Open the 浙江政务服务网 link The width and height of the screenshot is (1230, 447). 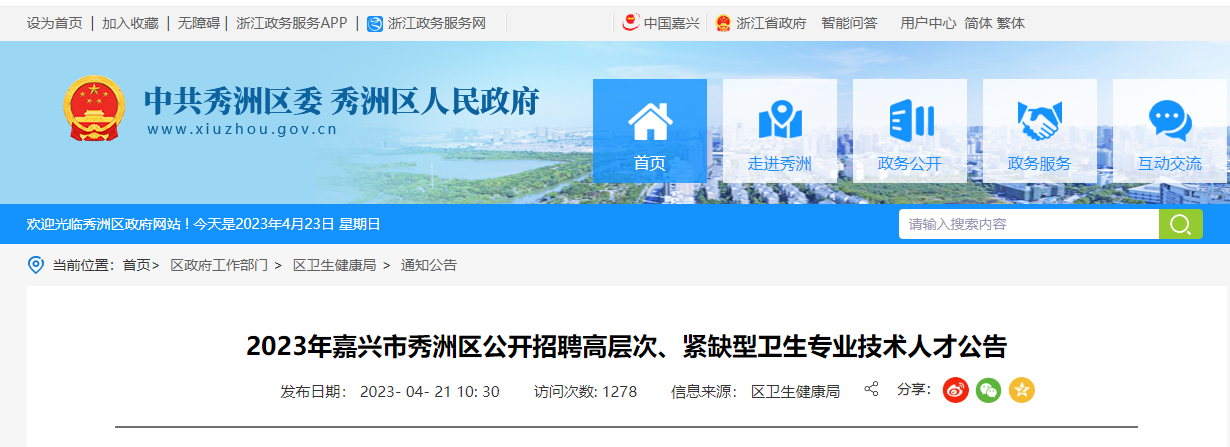pos(426,23)
